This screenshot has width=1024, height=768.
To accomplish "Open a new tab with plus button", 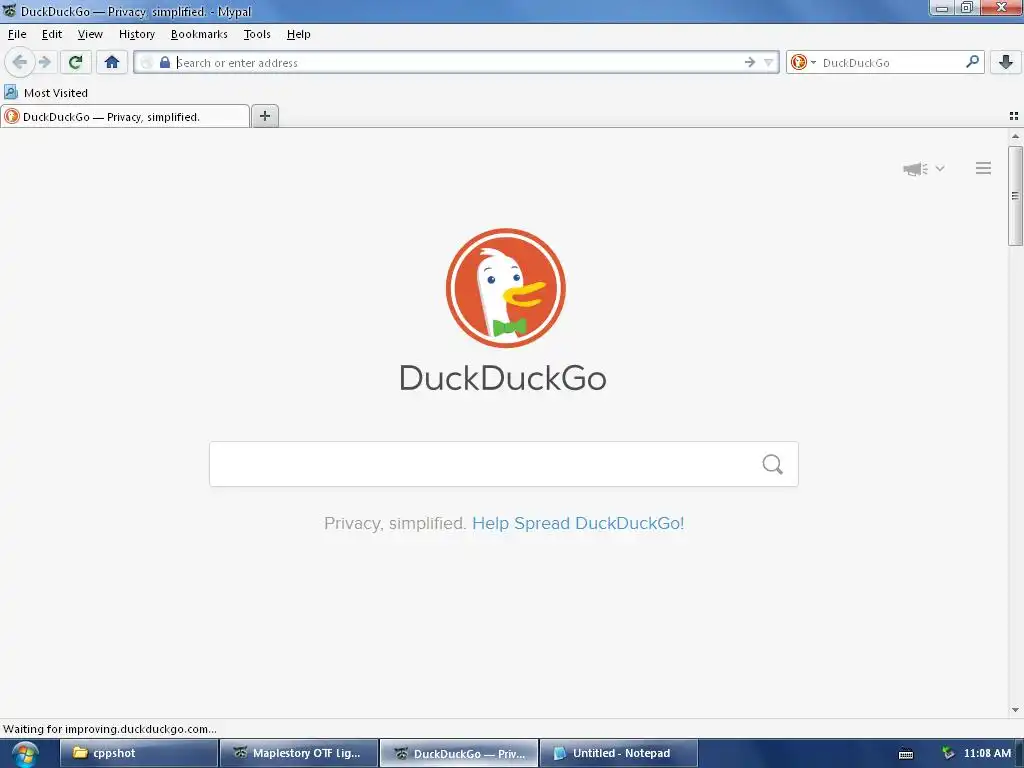I will [x=264, y=116].
